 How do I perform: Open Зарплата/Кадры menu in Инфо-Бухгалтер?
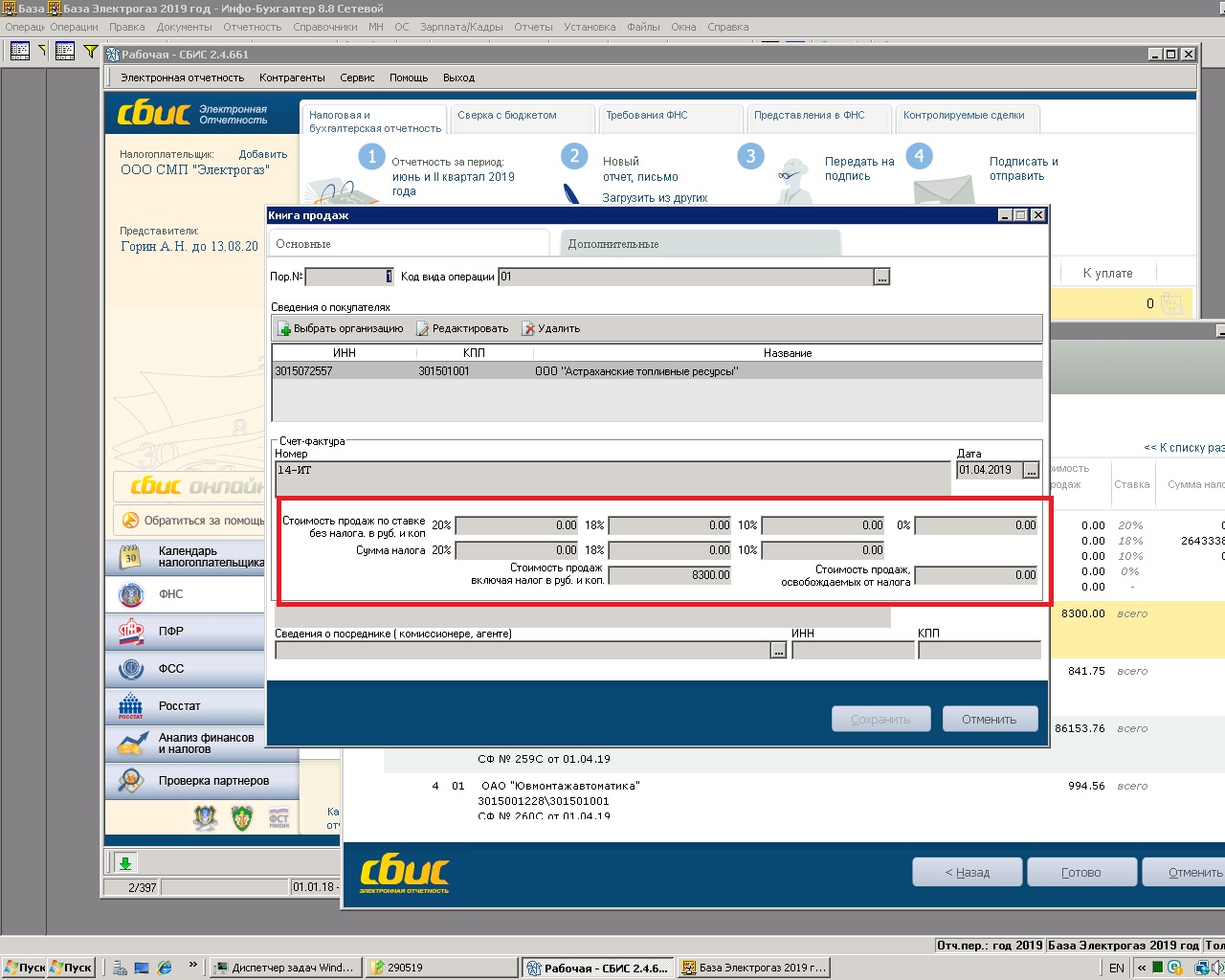tap(461, 27)
